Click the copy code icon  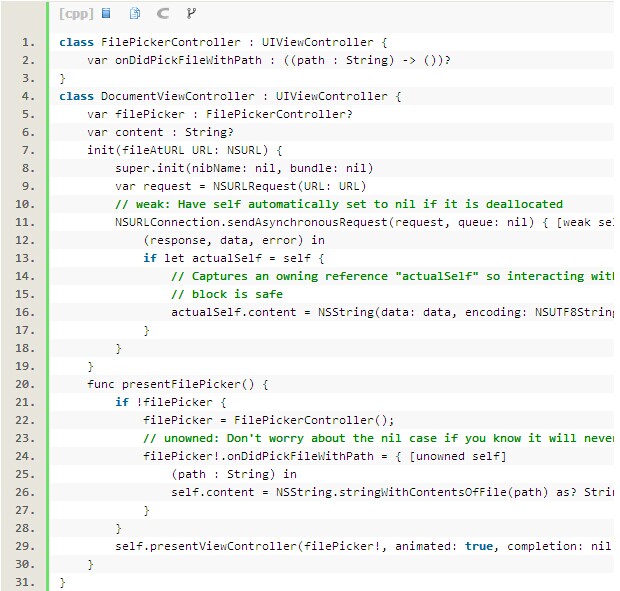coord(135,13)
